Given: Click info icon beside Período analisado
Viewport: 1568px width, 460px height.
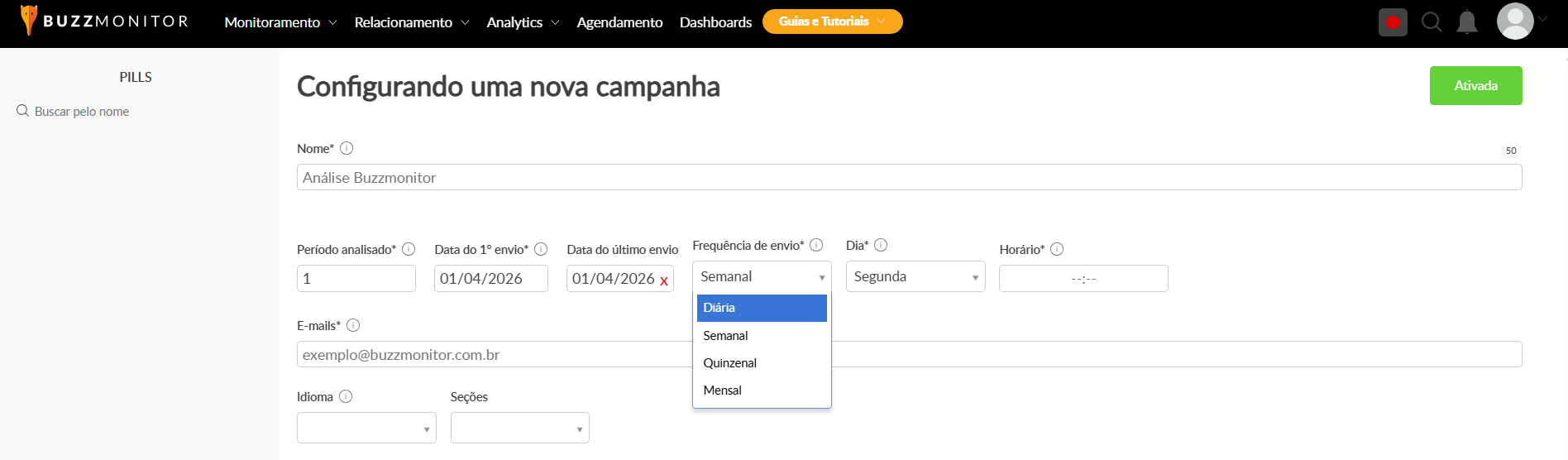Looking at the screenshot, I should 409,249.
